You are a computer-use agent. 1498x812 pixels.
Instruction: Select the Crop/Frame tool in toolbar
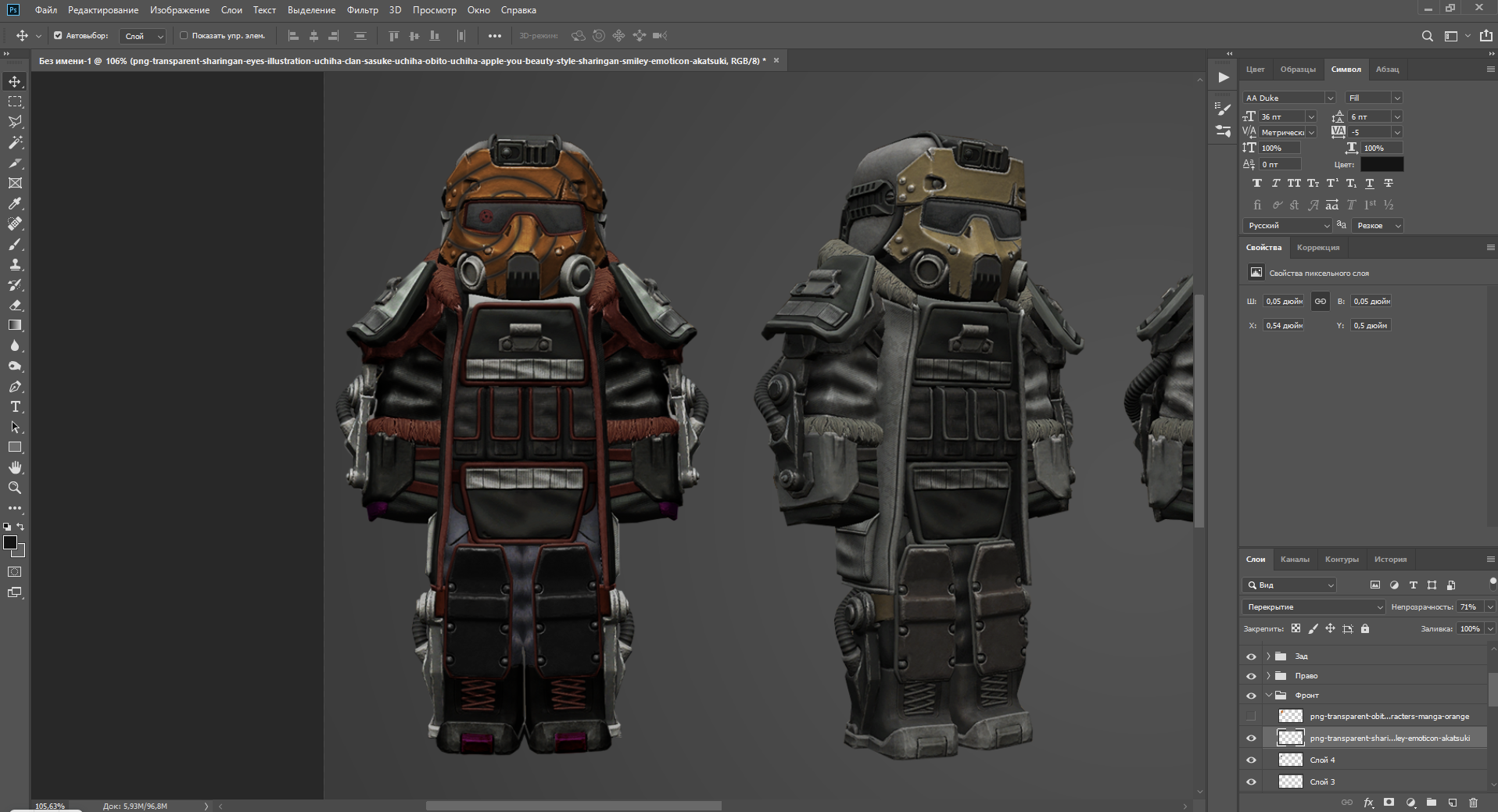15,183
